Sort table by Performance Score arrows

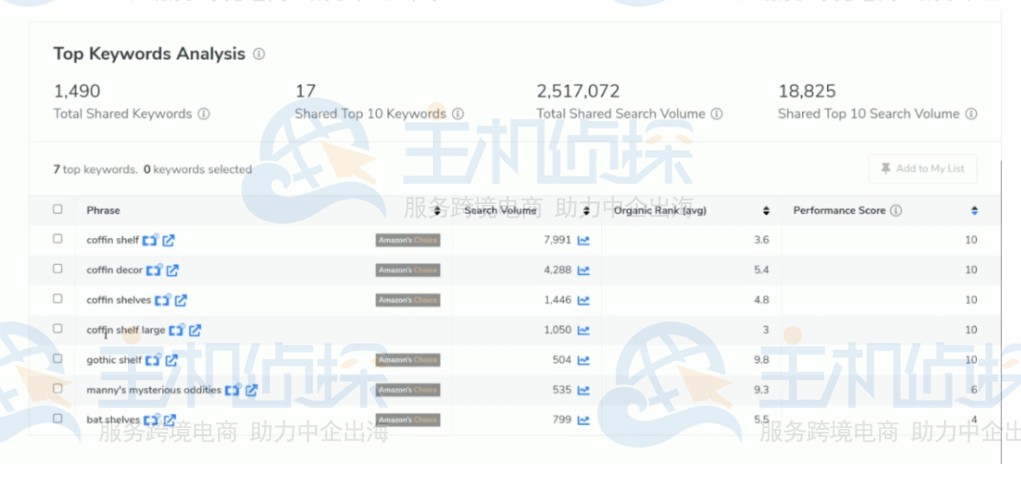coord(974,211)
